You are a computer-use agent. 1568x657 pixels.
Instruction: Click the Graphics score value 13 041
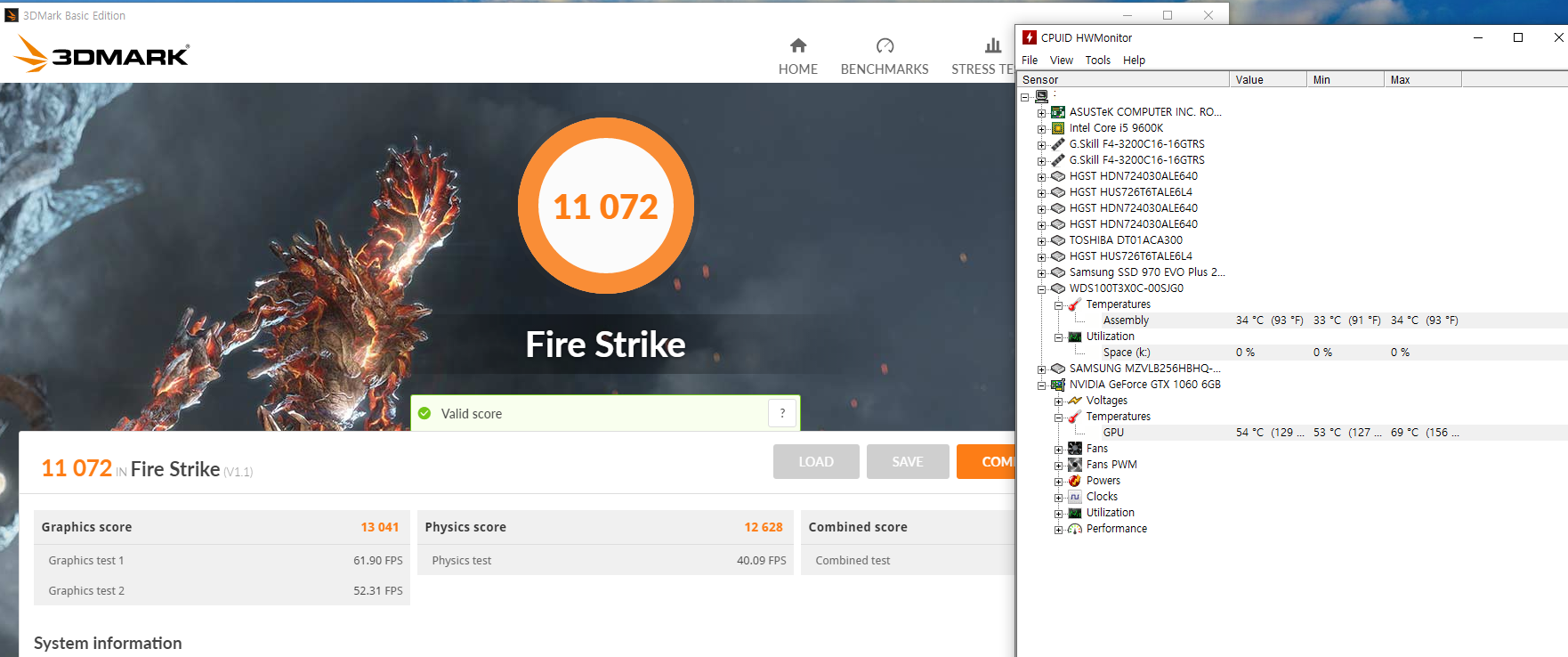380,527
